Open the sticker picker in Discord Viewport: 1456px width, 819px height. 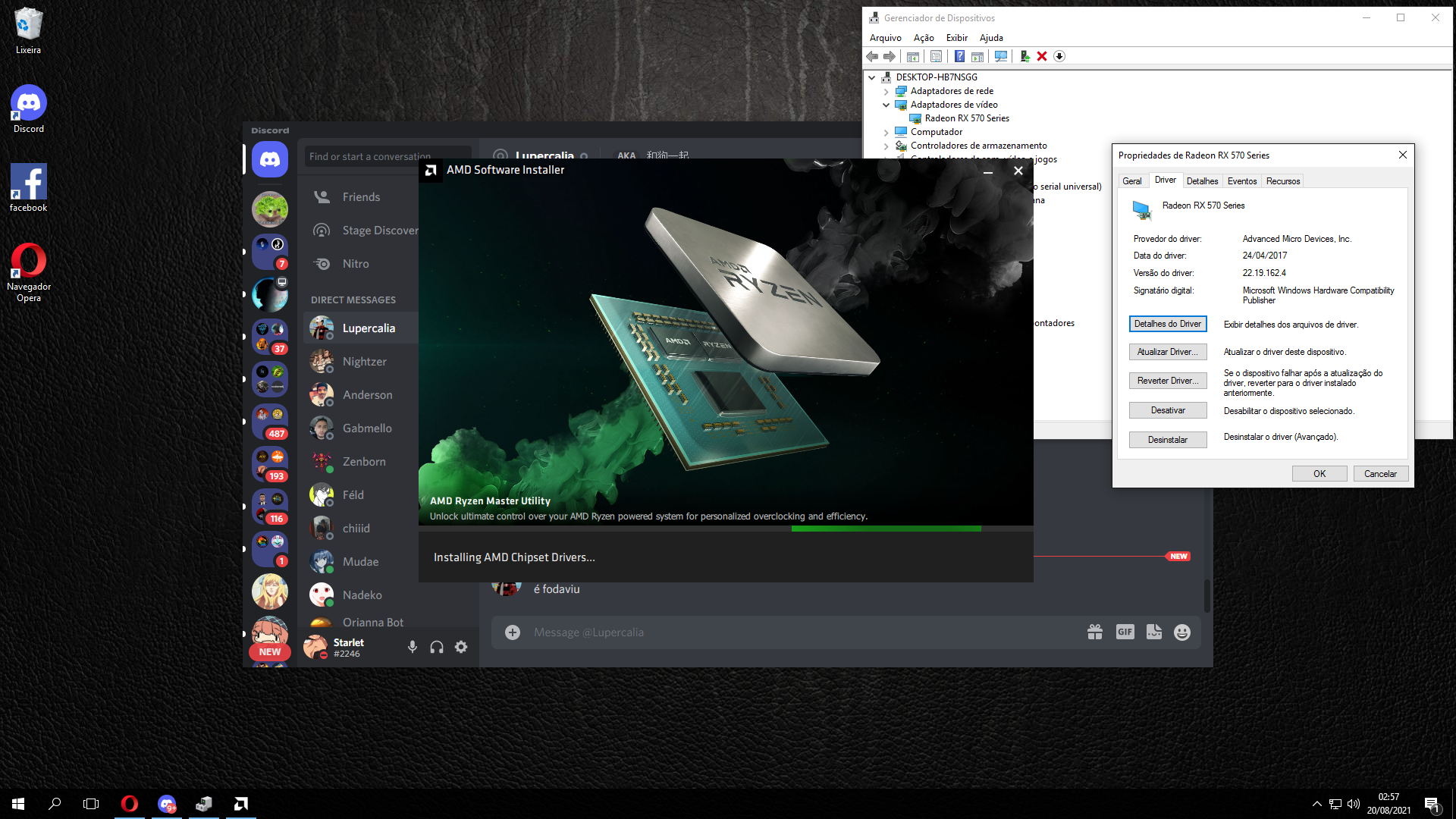coord(1154,632)
